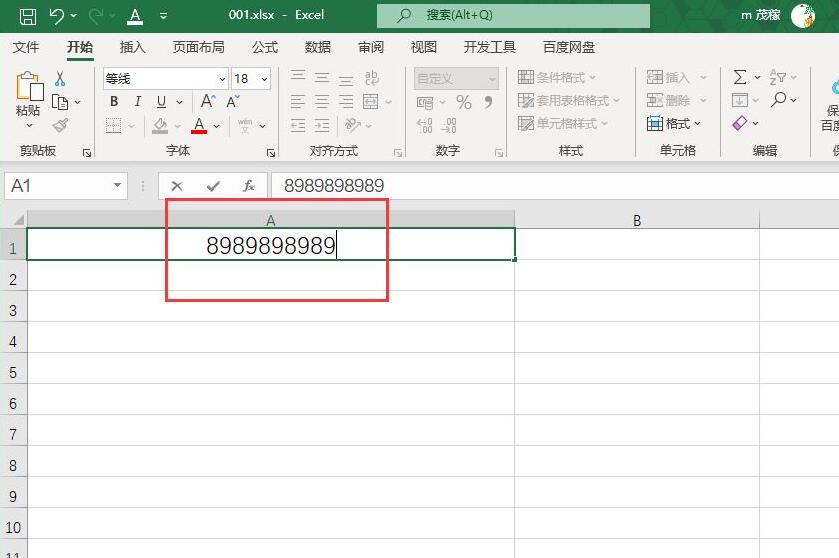This screenshot has height=558, width=839.
Task: Switch to the 视图 tab
Action: click(424, 47)
